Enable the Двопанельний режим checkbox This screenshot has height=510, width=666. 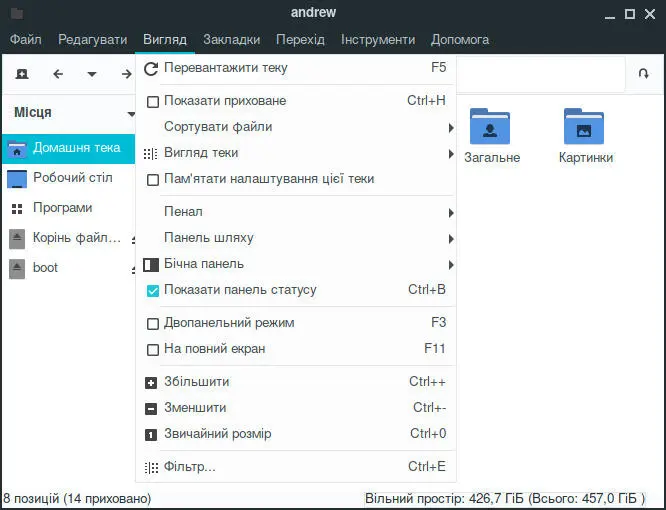coord(152,324)
